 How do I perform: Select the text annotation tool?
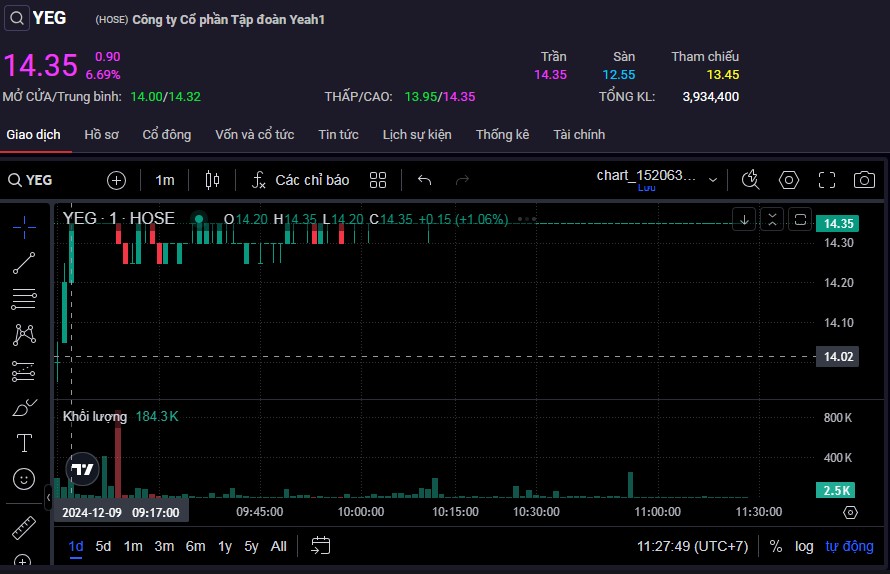[x=24, y=442]
